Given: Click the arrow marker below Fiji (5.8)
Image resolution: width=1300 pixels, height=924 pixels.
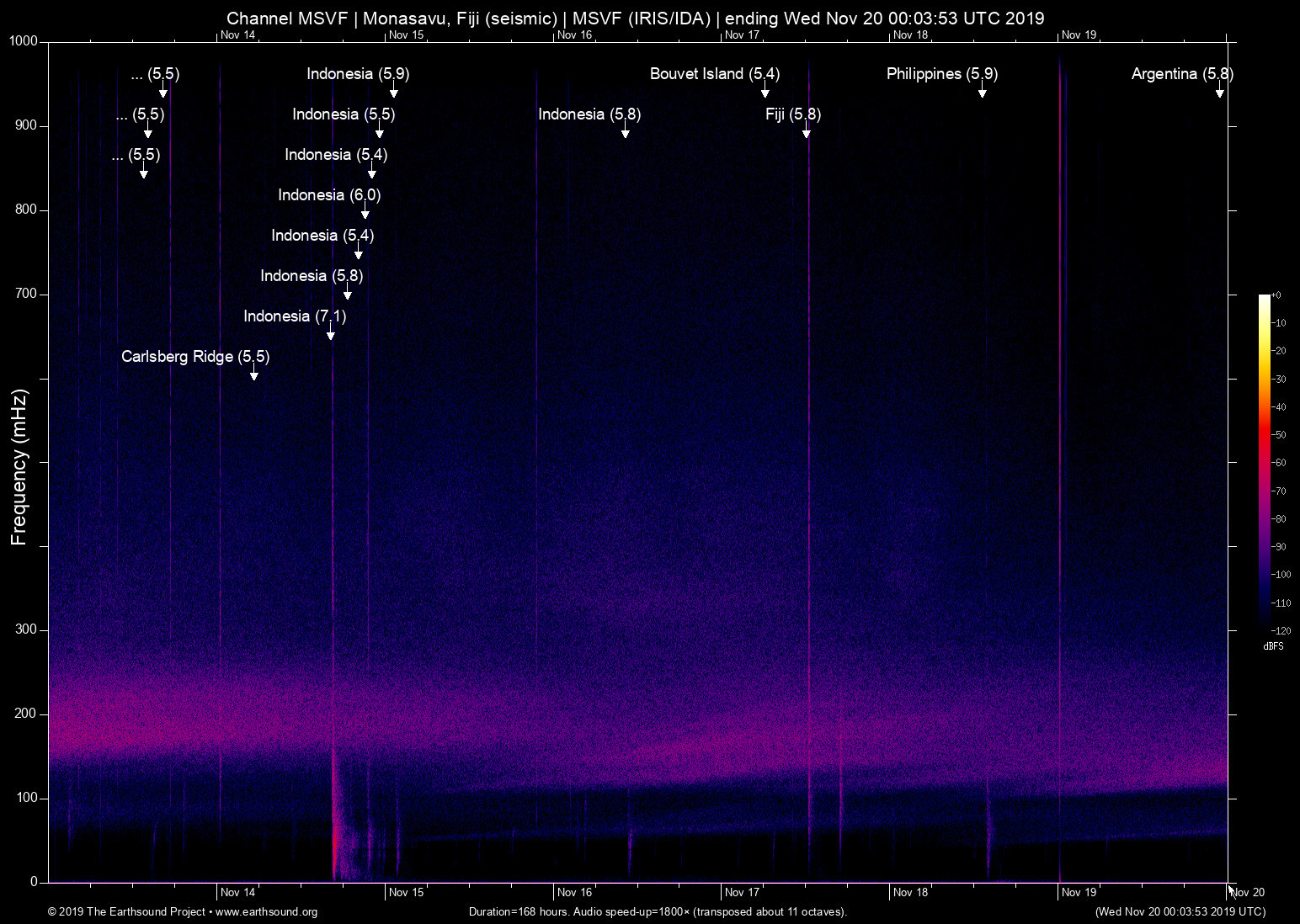Looking at the screenshot, I should [807, 131].
